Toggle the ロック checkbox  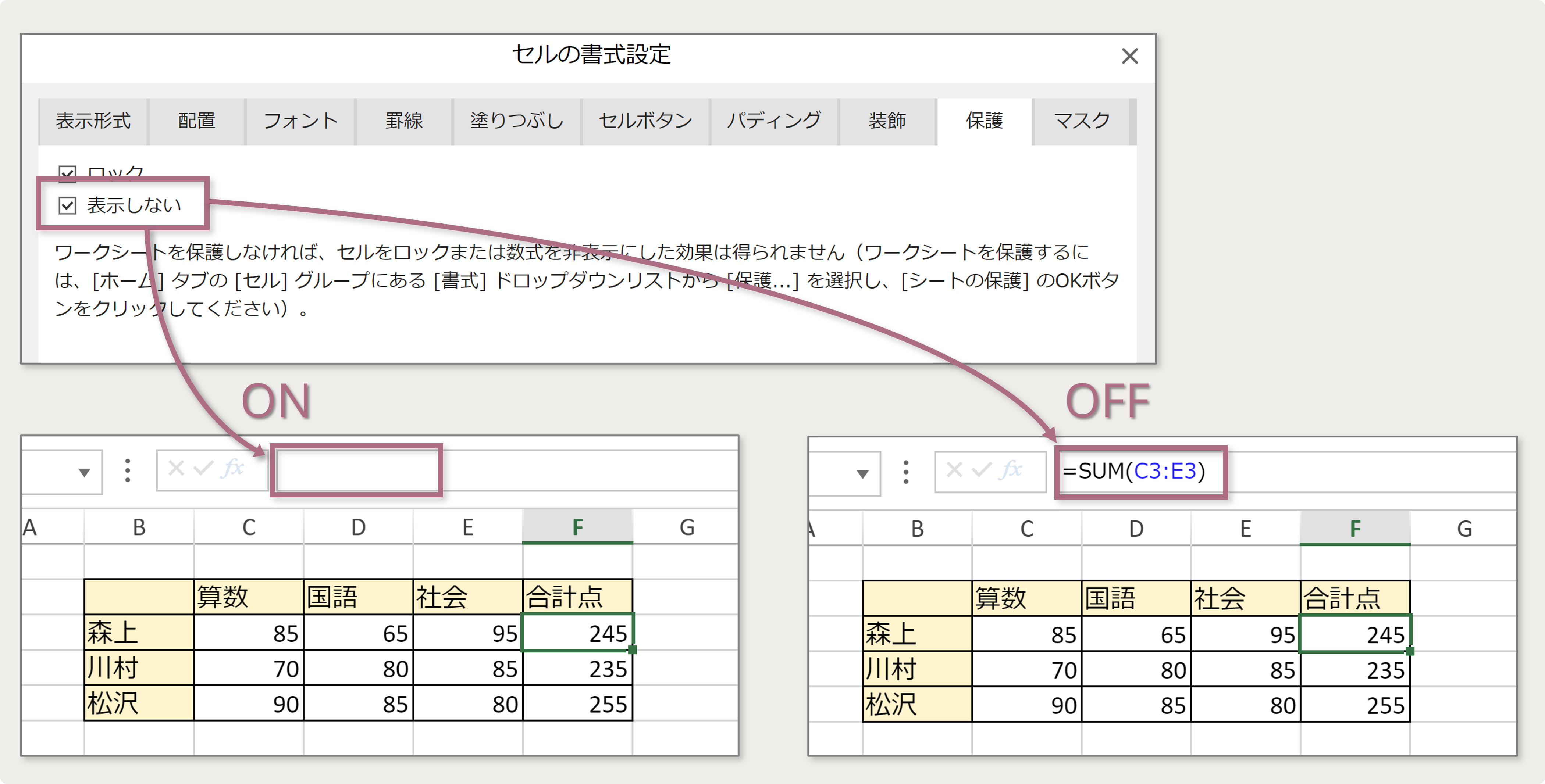[x=67, y=173]
